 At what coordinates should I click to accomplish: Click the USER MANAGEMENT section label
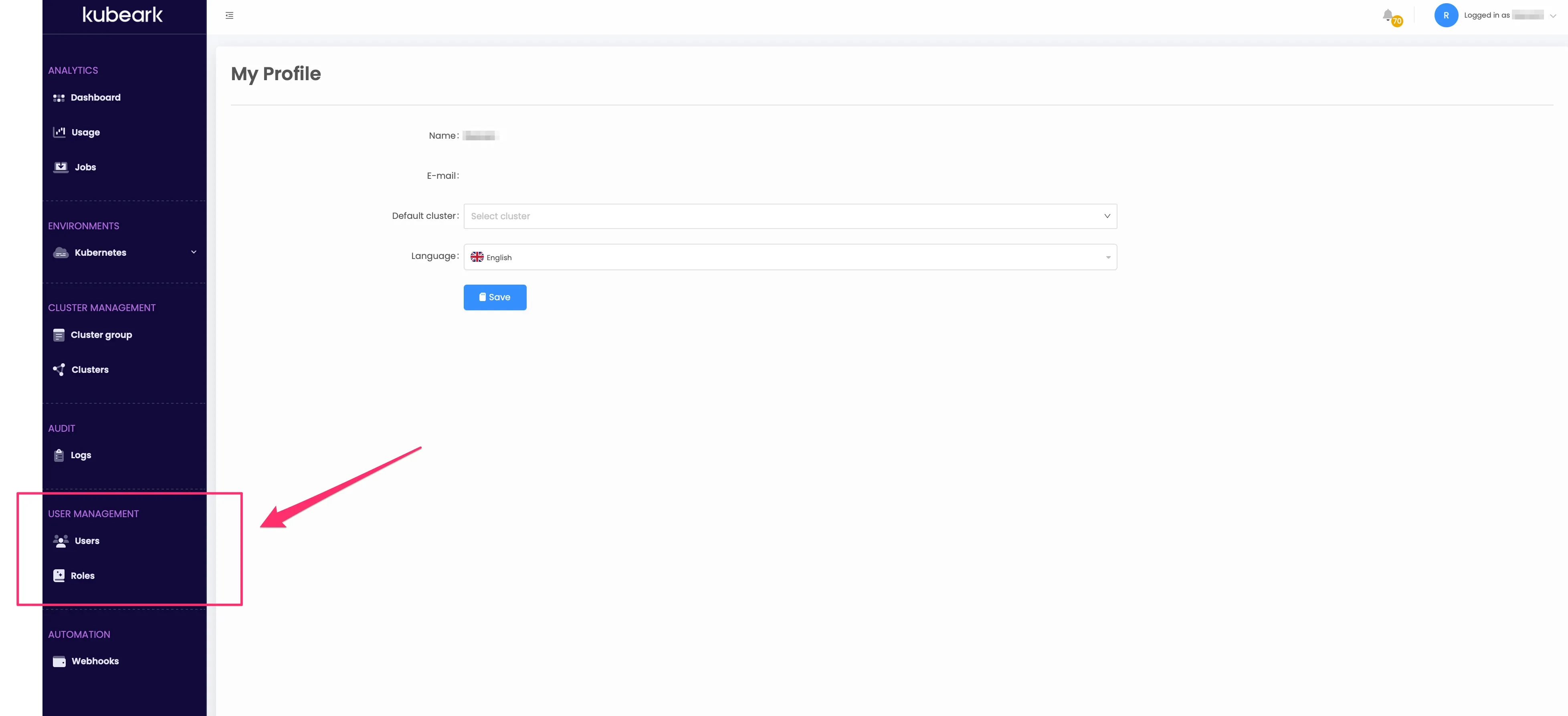coord(93,514)
